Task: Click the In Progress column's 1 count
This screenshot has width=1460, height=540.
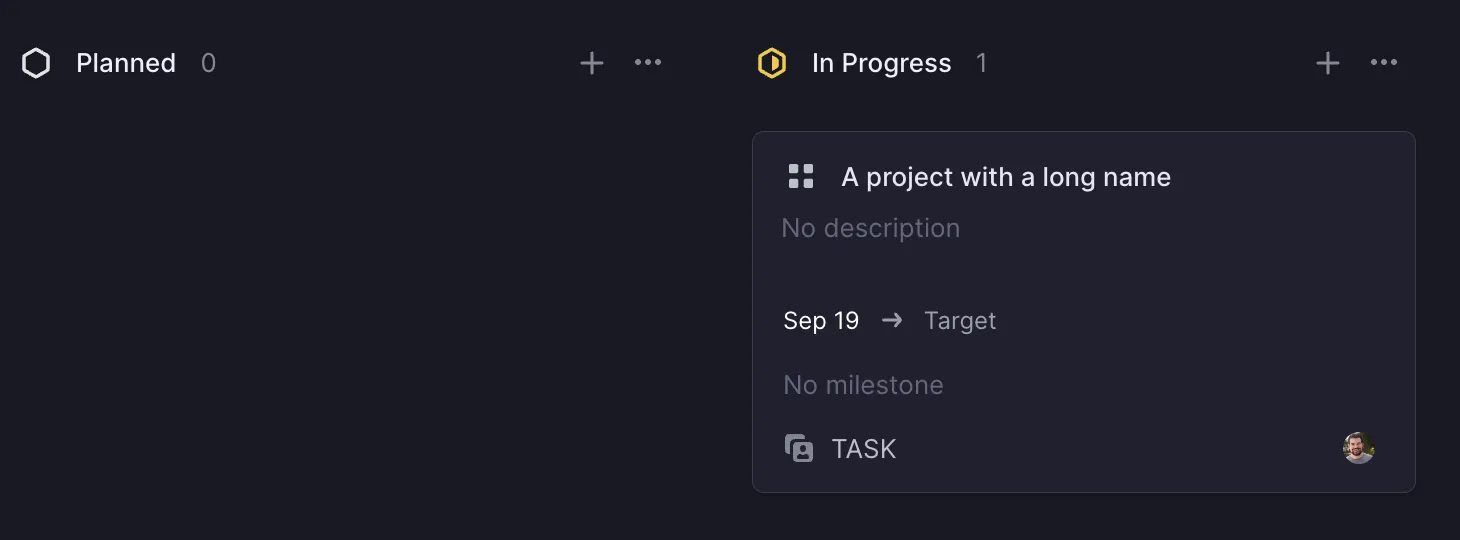Action: point(982,64)
